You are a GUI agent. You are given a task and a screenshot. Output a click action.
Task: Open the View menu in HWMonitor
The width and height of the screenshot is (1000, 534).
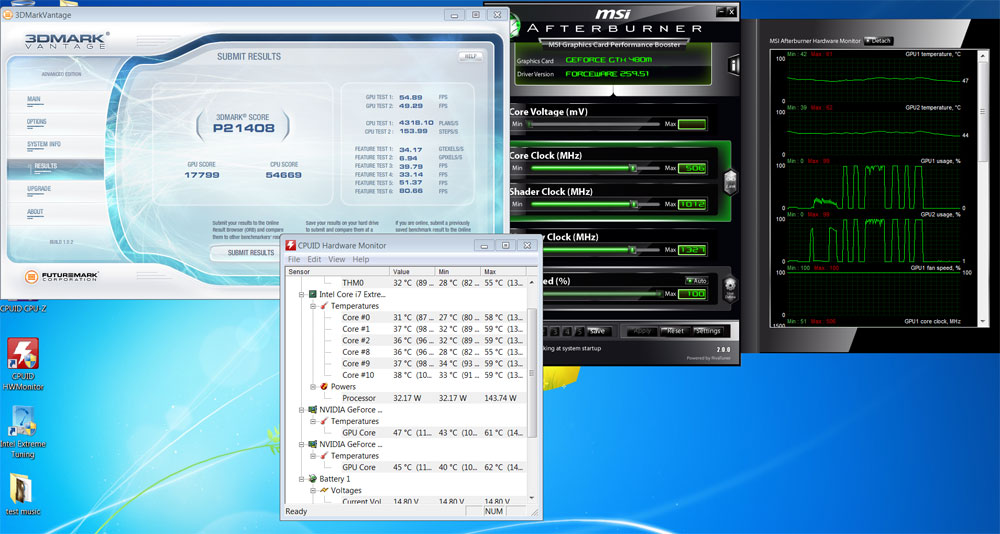337,260
